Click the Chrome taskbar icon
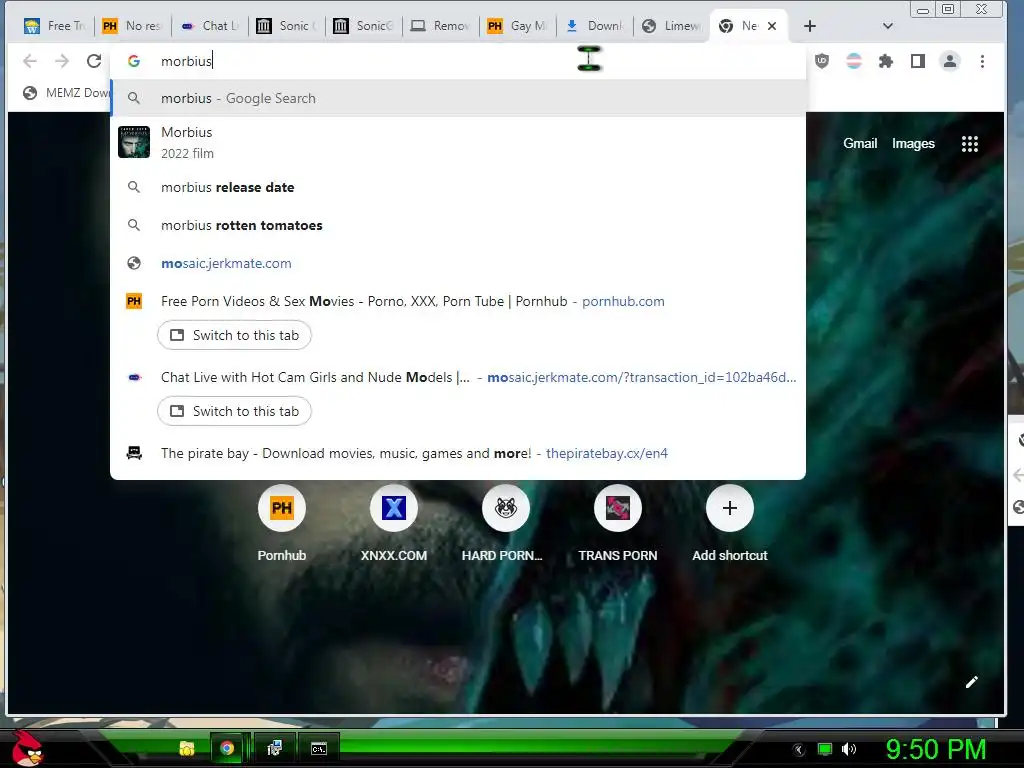Viewport: 1024px width, 768px height. 227,748
